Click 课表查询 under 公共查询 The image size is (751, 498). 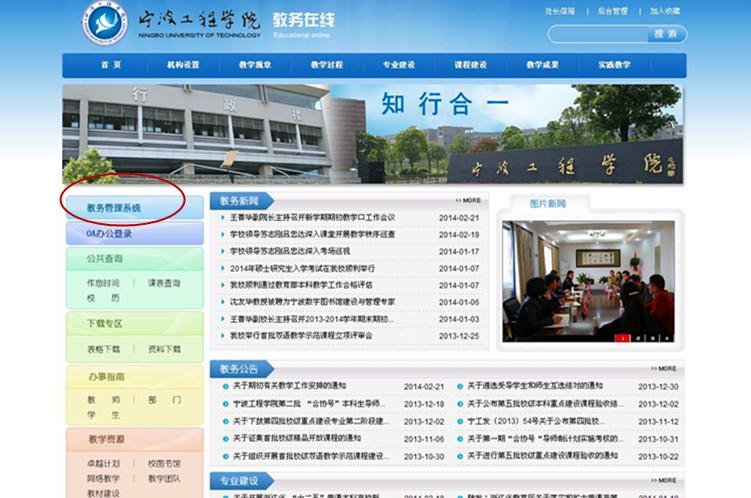(164, 283)
